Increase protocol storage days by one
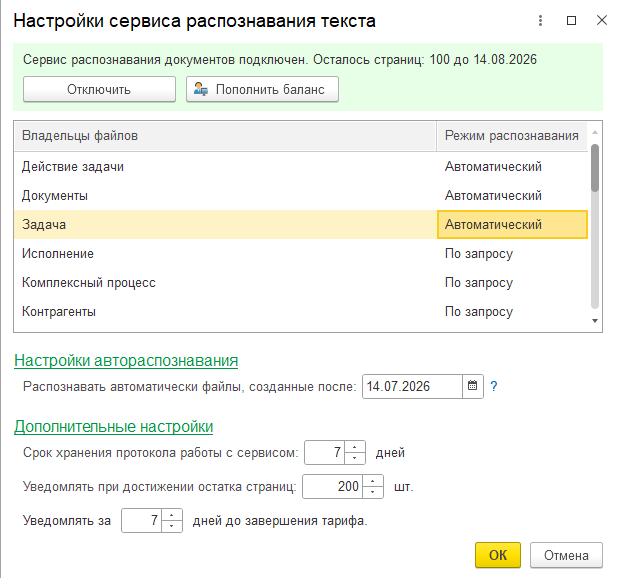The image size is (617, 578). pos(355,447)
